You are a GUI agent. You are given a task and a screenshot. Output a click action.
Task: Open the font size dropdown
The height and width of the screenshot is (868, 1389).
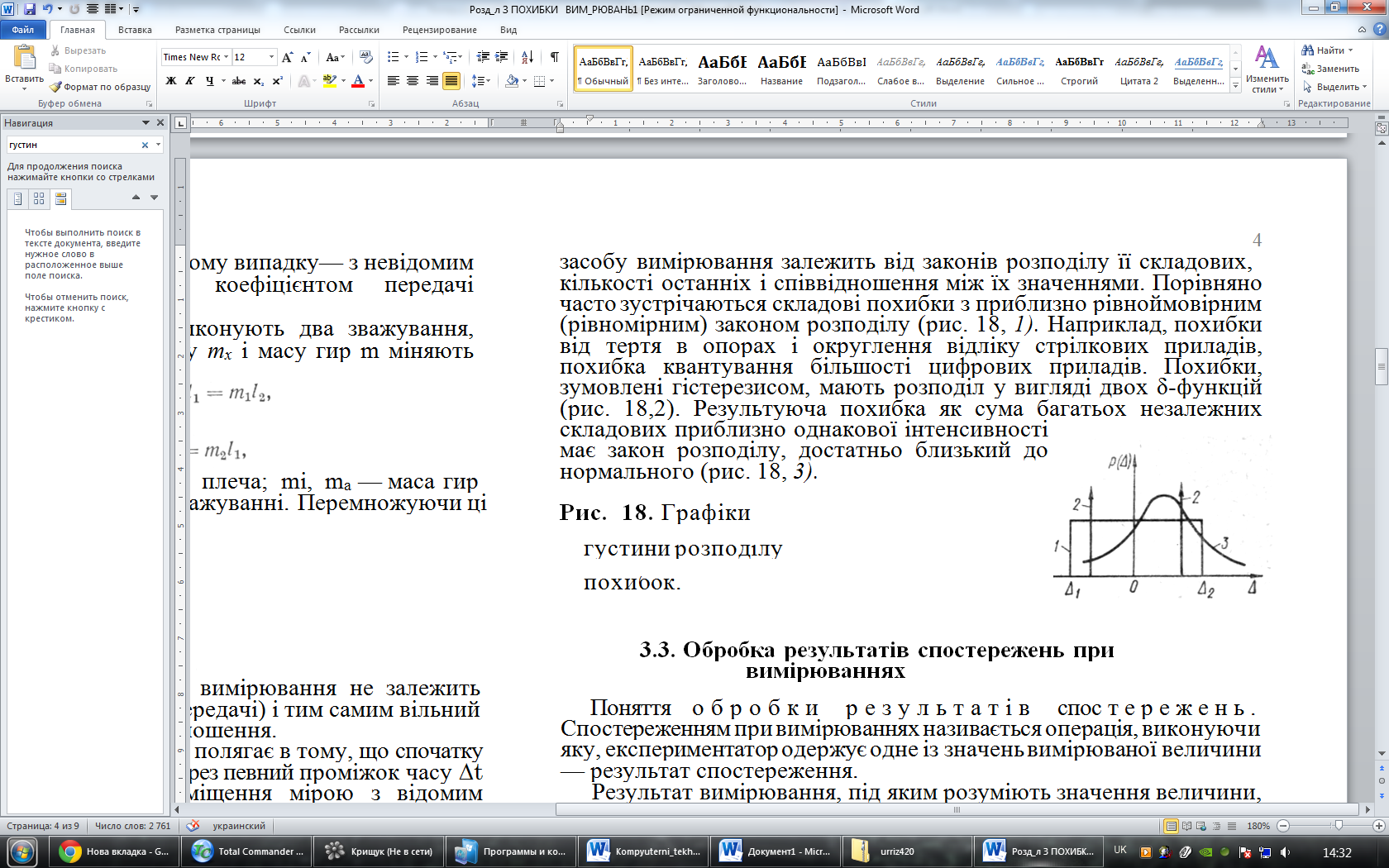(x=271, y=57)
